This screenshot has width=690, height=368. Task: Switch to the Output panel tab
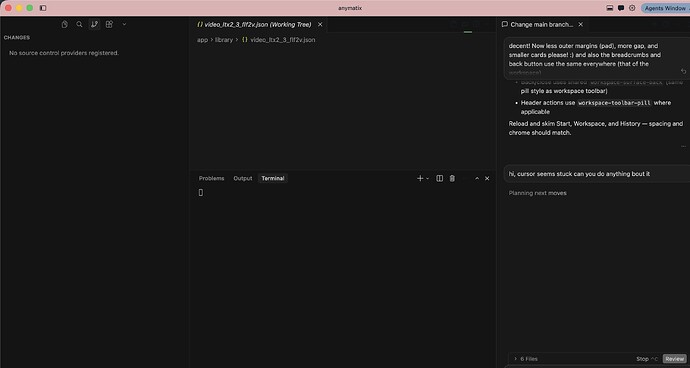[x=242, y=178]
